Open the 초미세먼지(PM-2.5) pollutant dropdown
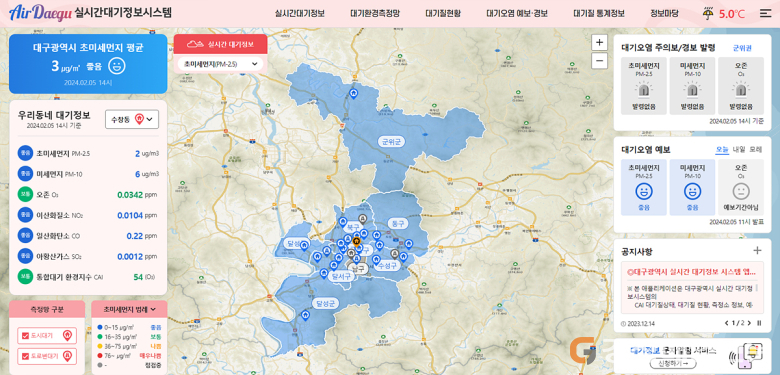Viewport: 780px width, 375px height. point(220,64)
